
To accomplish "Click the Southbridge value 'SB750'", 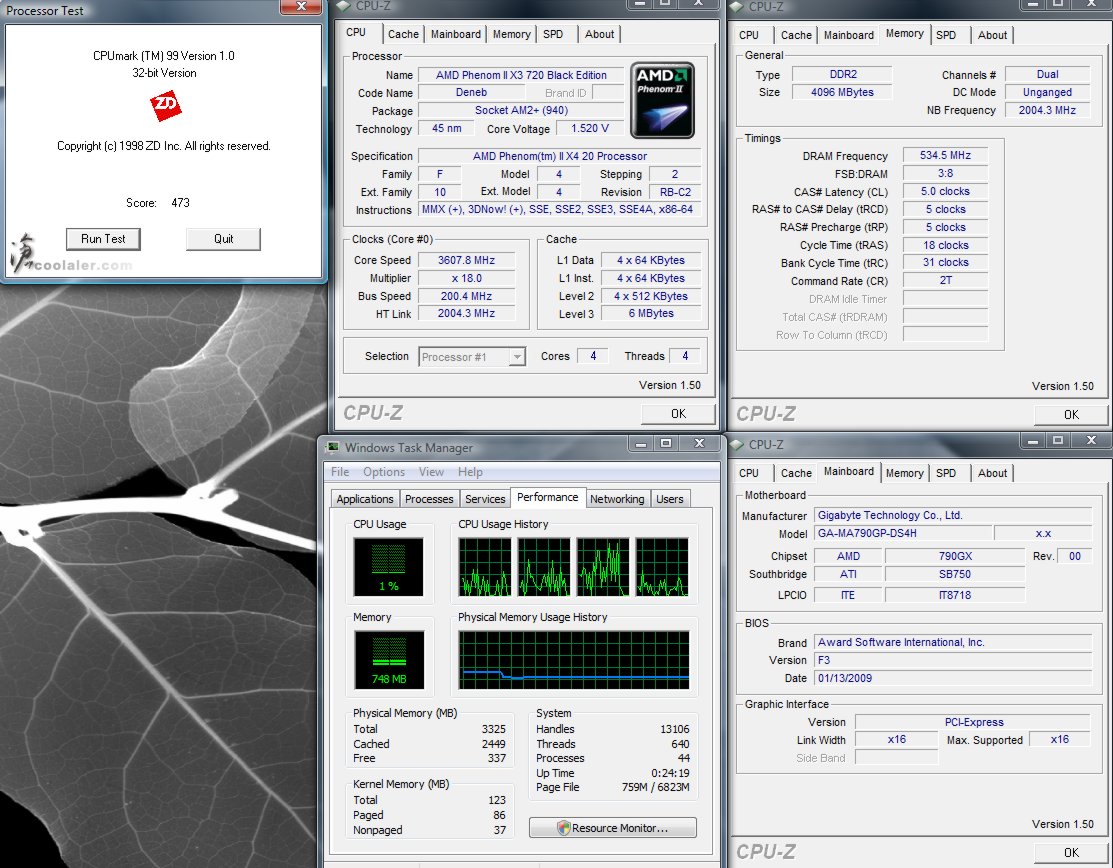I will pyautogui.click(x=955, y=574).
